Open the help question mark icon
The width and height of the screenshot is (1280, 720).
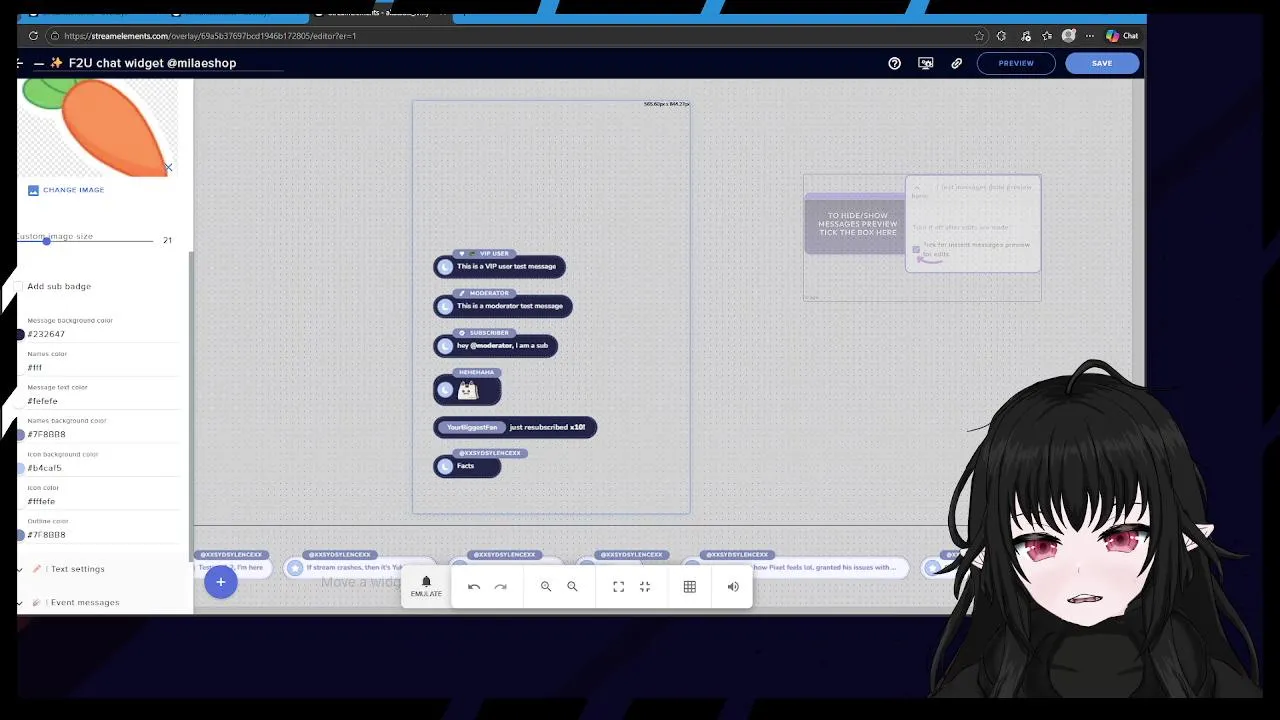point(894,63)
